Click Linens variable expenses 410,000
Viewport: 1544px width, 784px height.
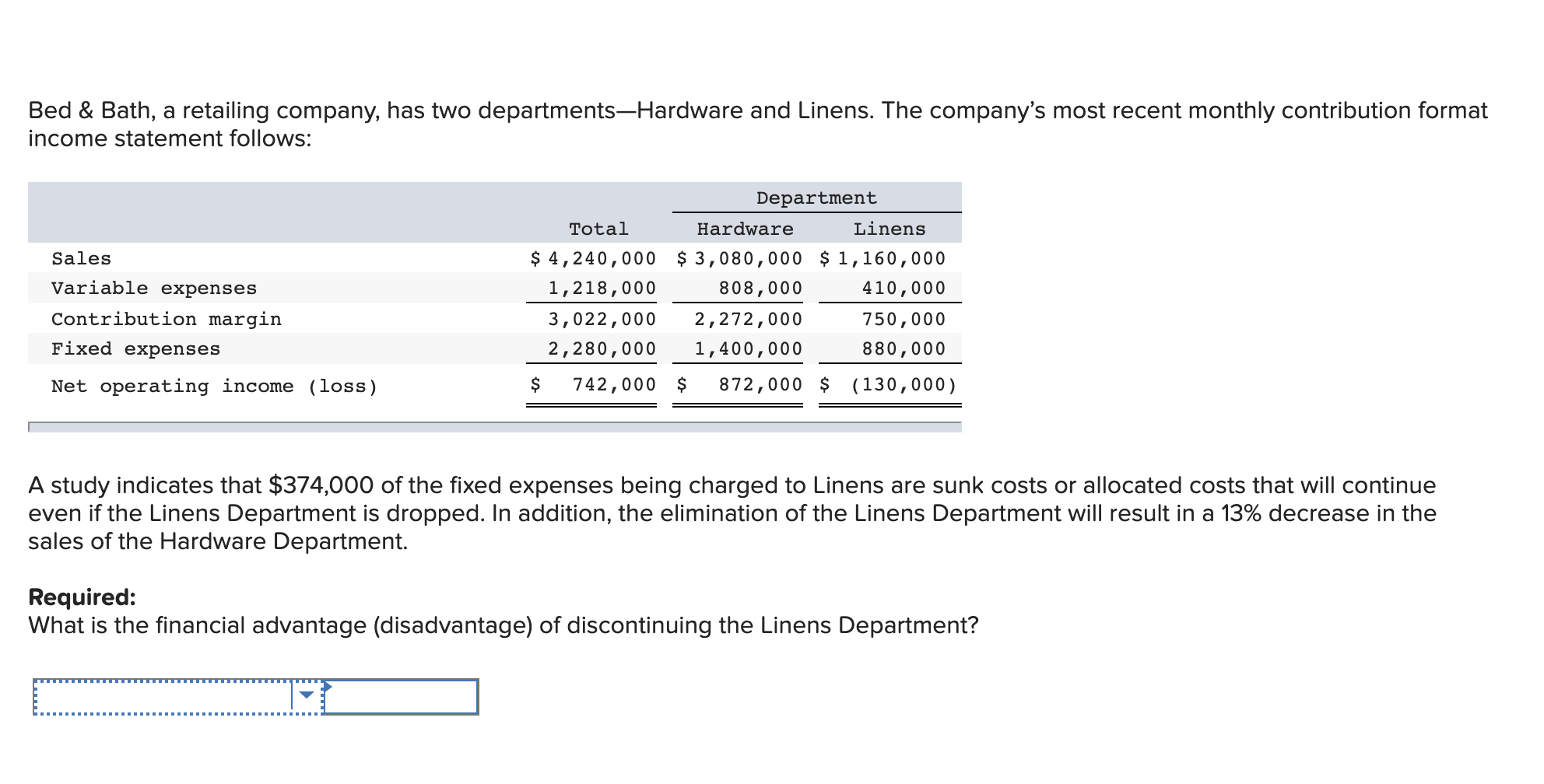tap(904, 289)
